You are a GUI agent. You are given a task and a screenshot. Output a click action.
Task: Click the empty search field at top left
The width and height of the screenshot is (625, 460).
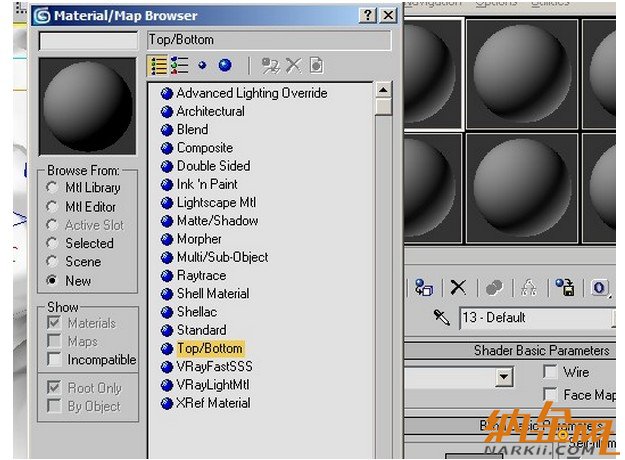pyautogui.click(x=88, y=41)
